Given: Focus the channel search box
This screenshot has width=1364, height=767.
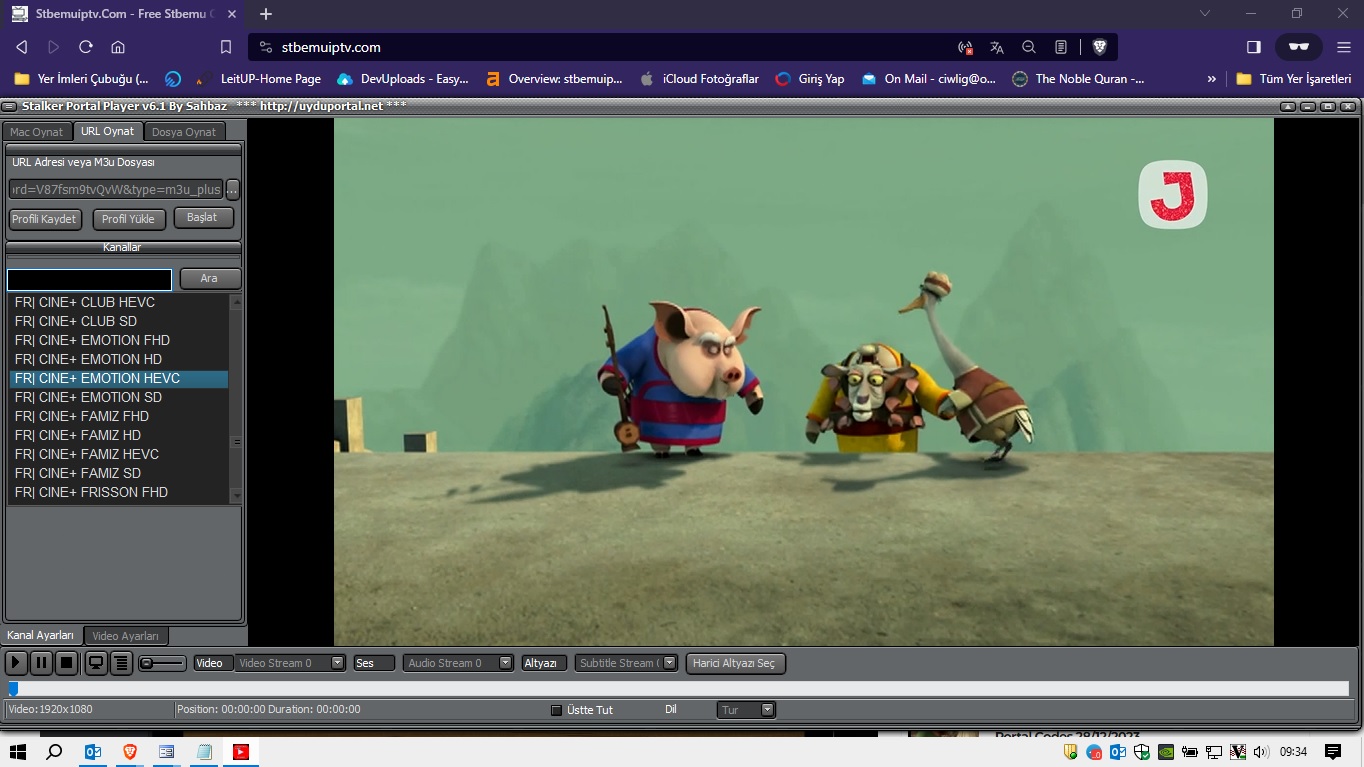Looking at the screenshot, I should click(90, 279).
